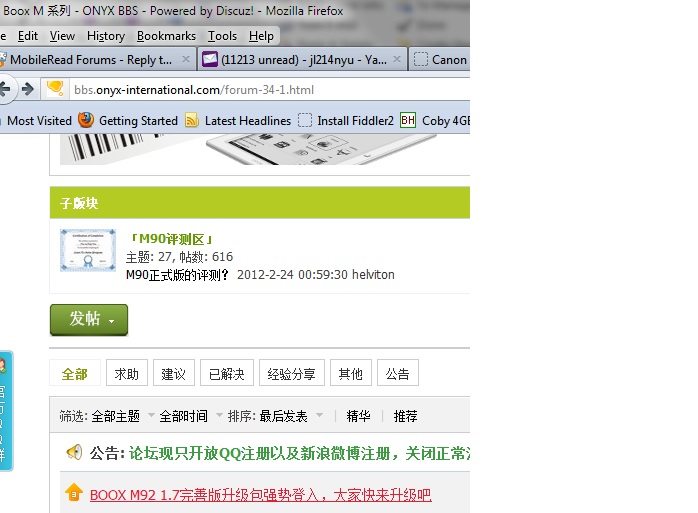The image size is (698, 513).
Task: Select the 其他 category tab
Action: click(351, 374)
